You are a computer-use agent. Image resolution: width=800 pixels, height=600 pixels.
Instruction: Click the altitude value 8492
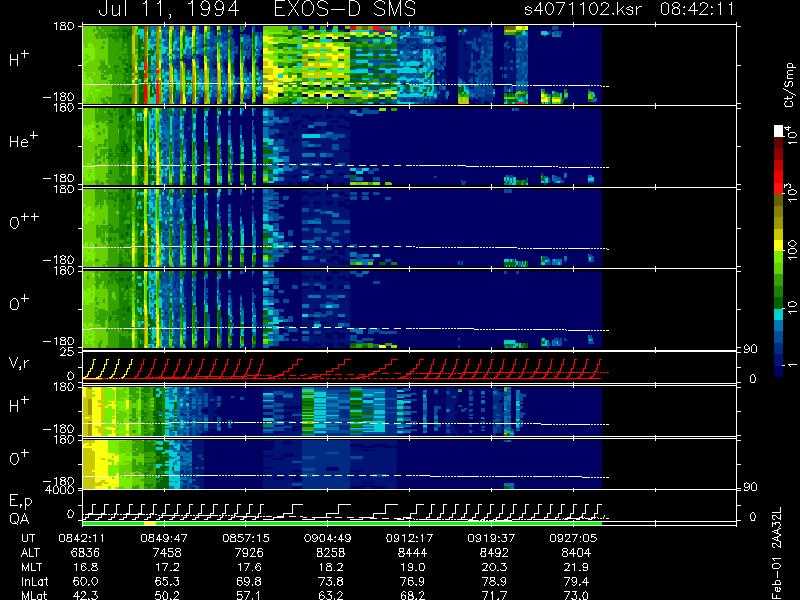pos(494,553)
